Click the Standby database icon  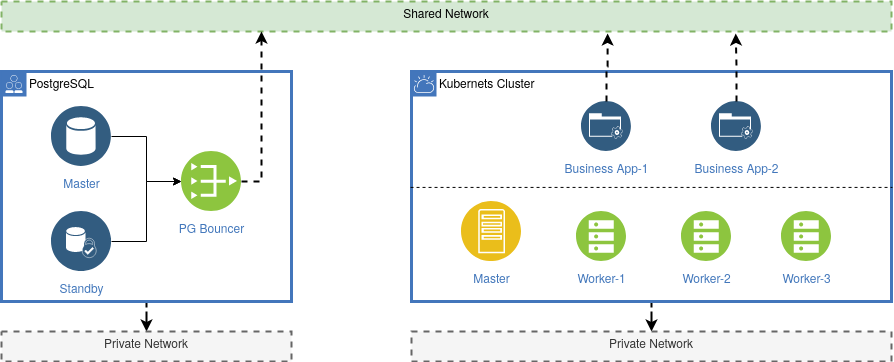pyautogui.click(x=81, y=242)
